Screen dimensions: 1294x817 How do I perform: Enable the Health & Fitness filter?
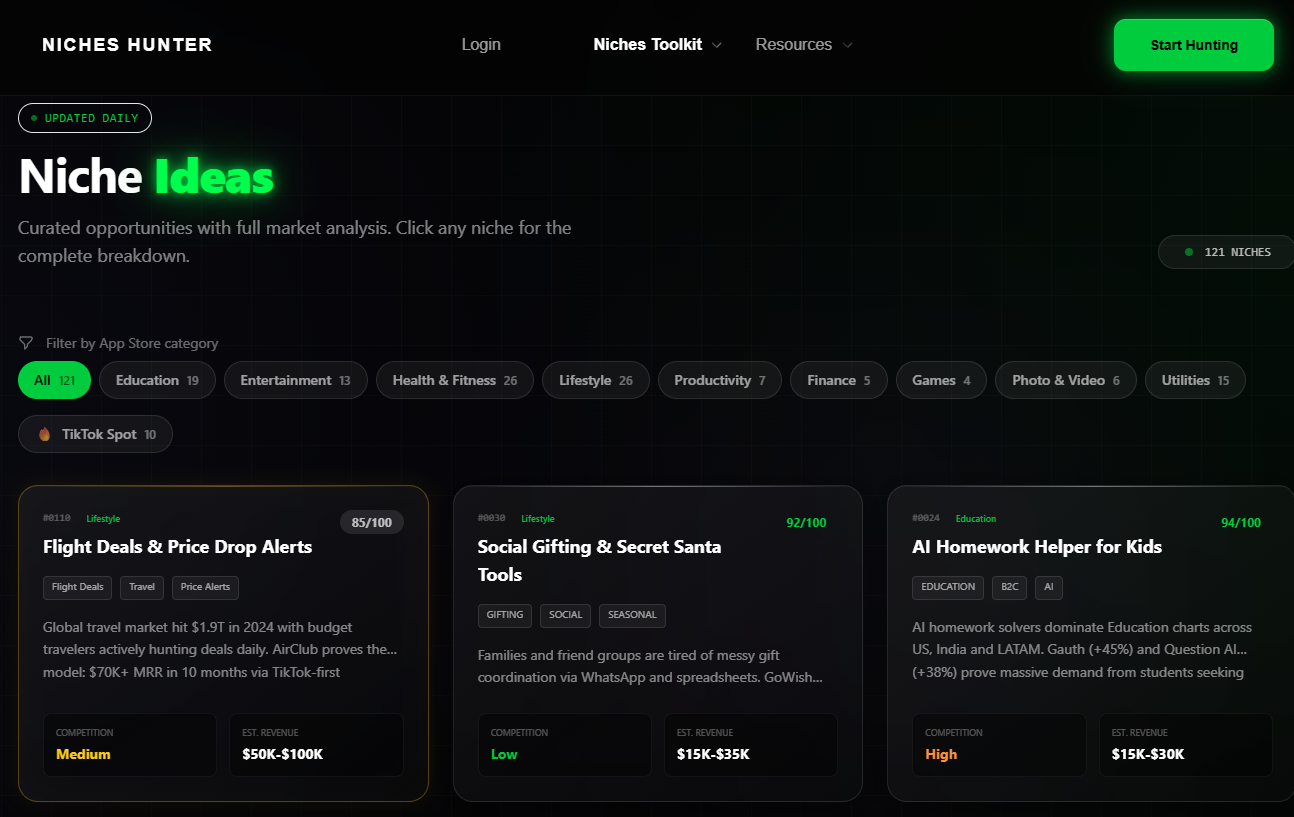(x=454, y=380)
